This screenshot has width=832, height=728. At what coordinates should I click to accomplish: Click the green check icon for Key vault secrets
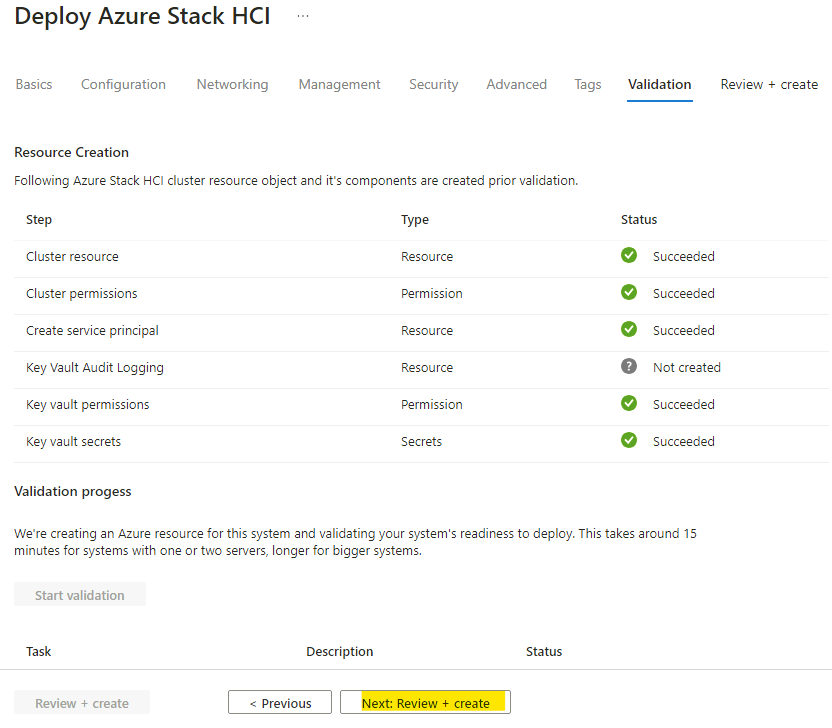pos(629,440)
